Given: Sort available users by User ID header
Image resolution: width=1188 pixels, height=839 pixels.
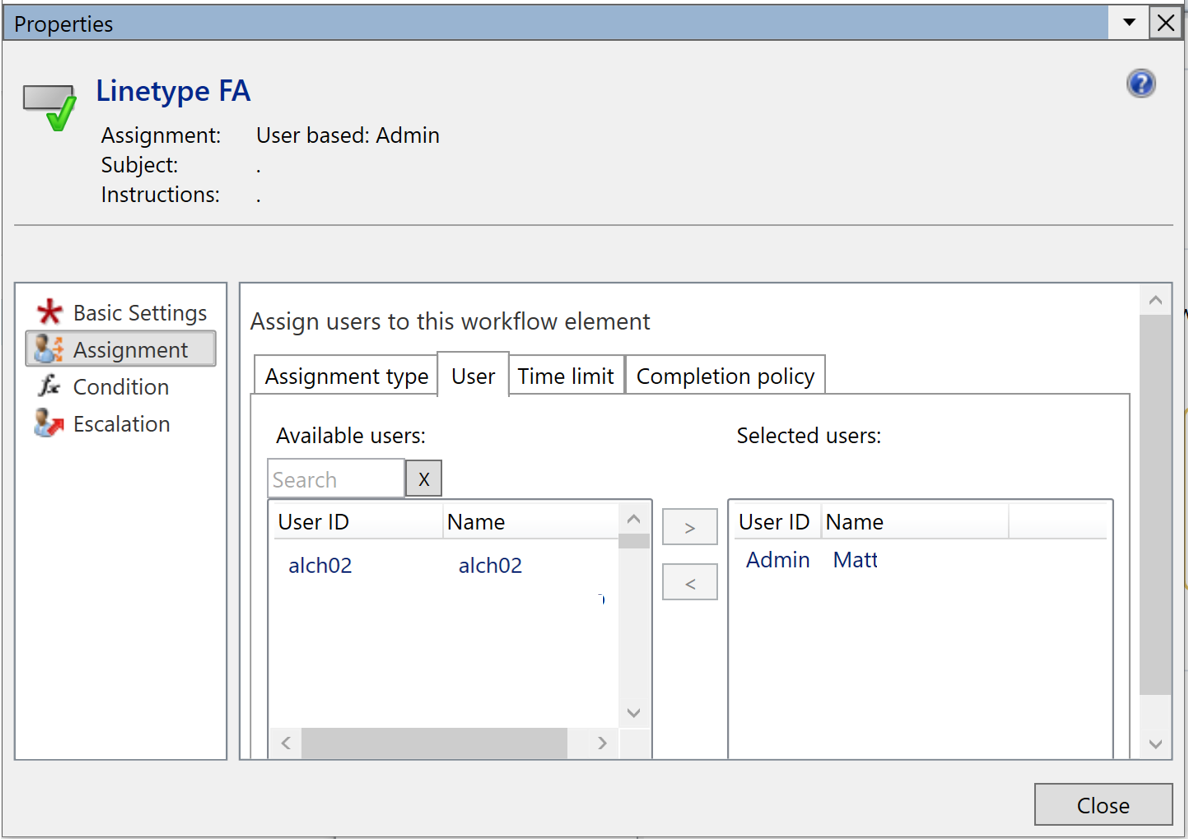Looking at the screenshot, I should 358,521.
